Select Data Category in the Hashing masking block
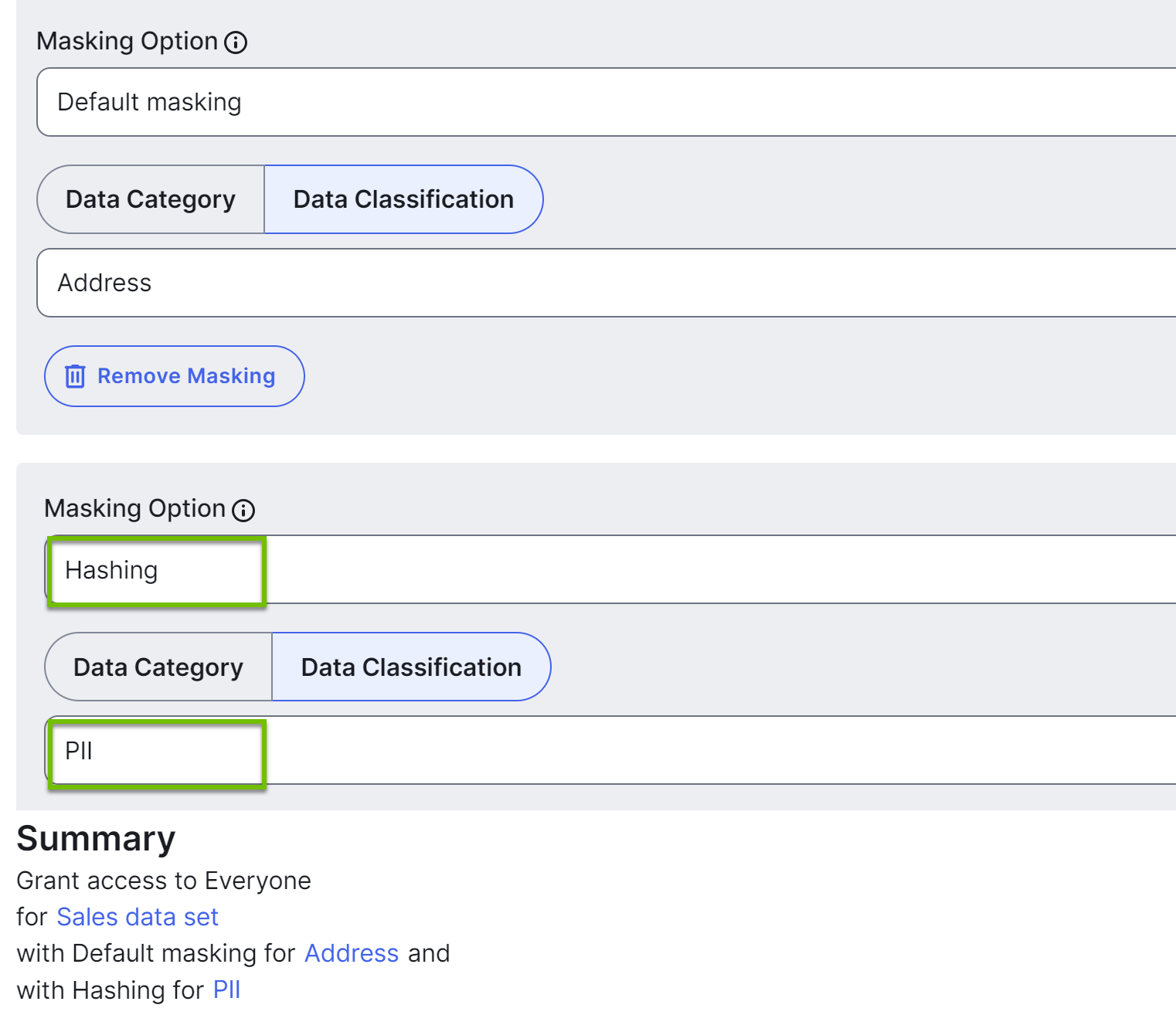 point(158,667)
